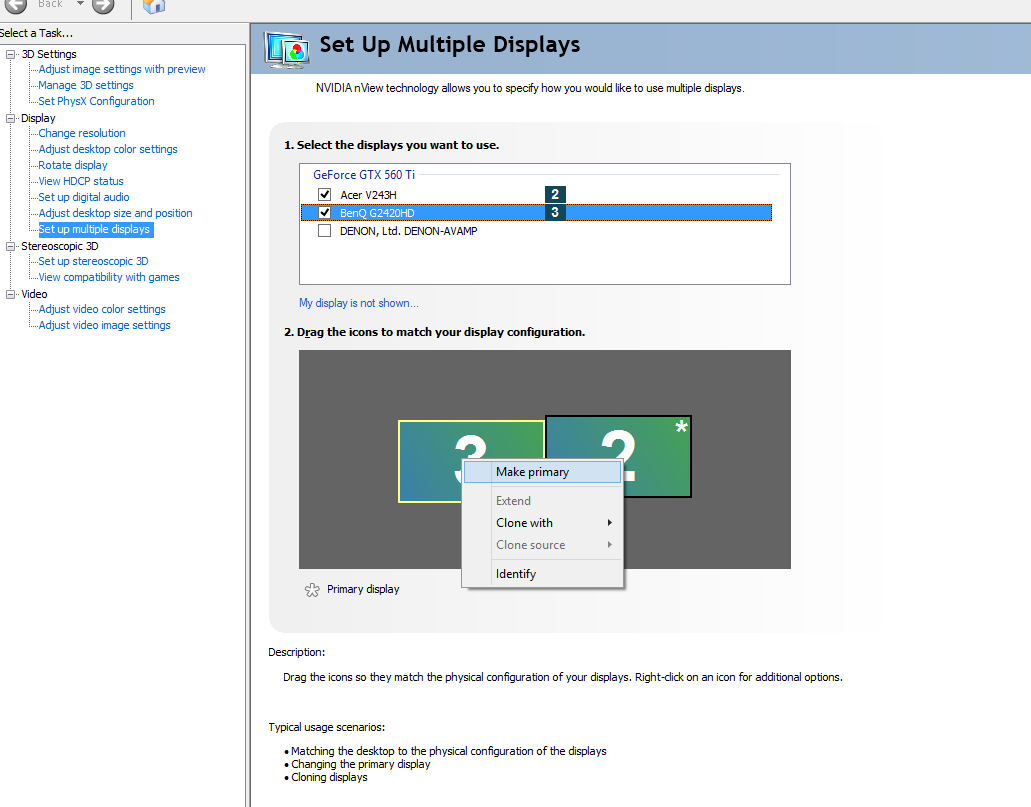Open the Home icon in toolbar
The width and height of the screenshot is (1031, 807).
pyautogui.click(x=153, y=6)
